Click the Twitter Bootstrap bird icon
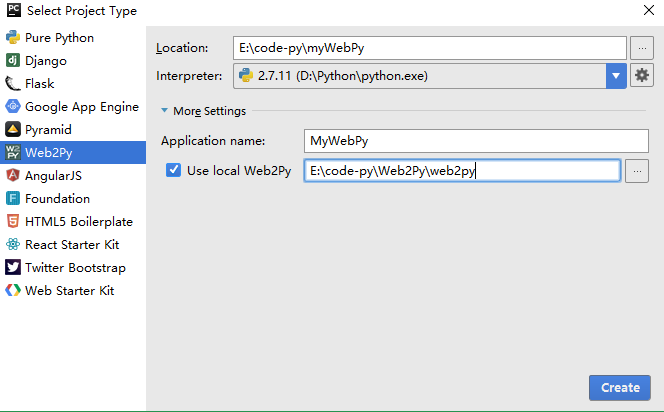The height and width of the screenshot is (412, 664). (x=13, y=267)
